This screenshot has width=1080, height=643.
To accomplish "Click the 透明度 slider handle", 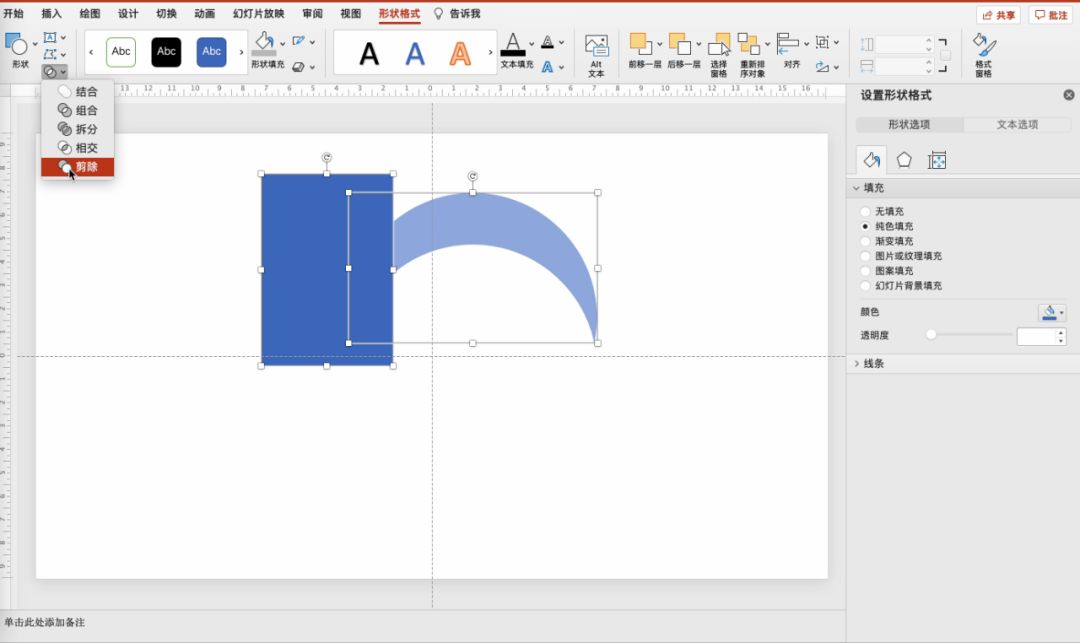I will tap(931, 335).
